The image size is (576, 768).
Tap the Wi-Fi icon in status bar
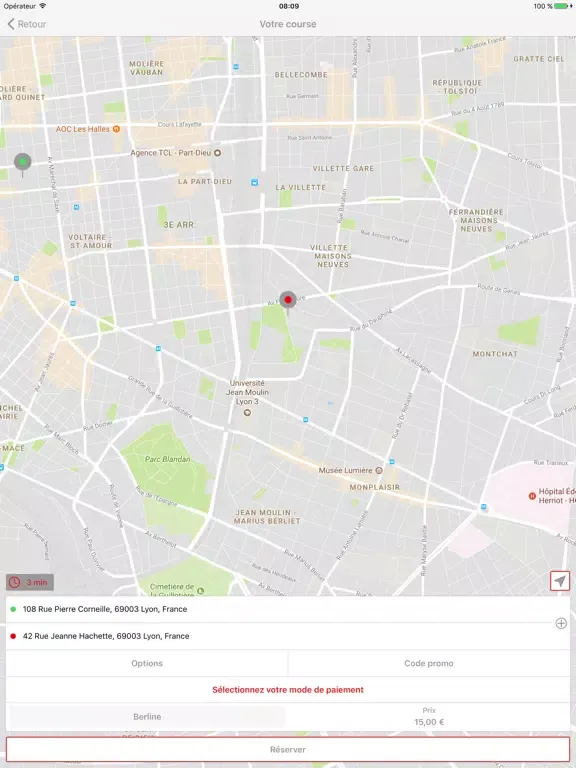point(43,6)
